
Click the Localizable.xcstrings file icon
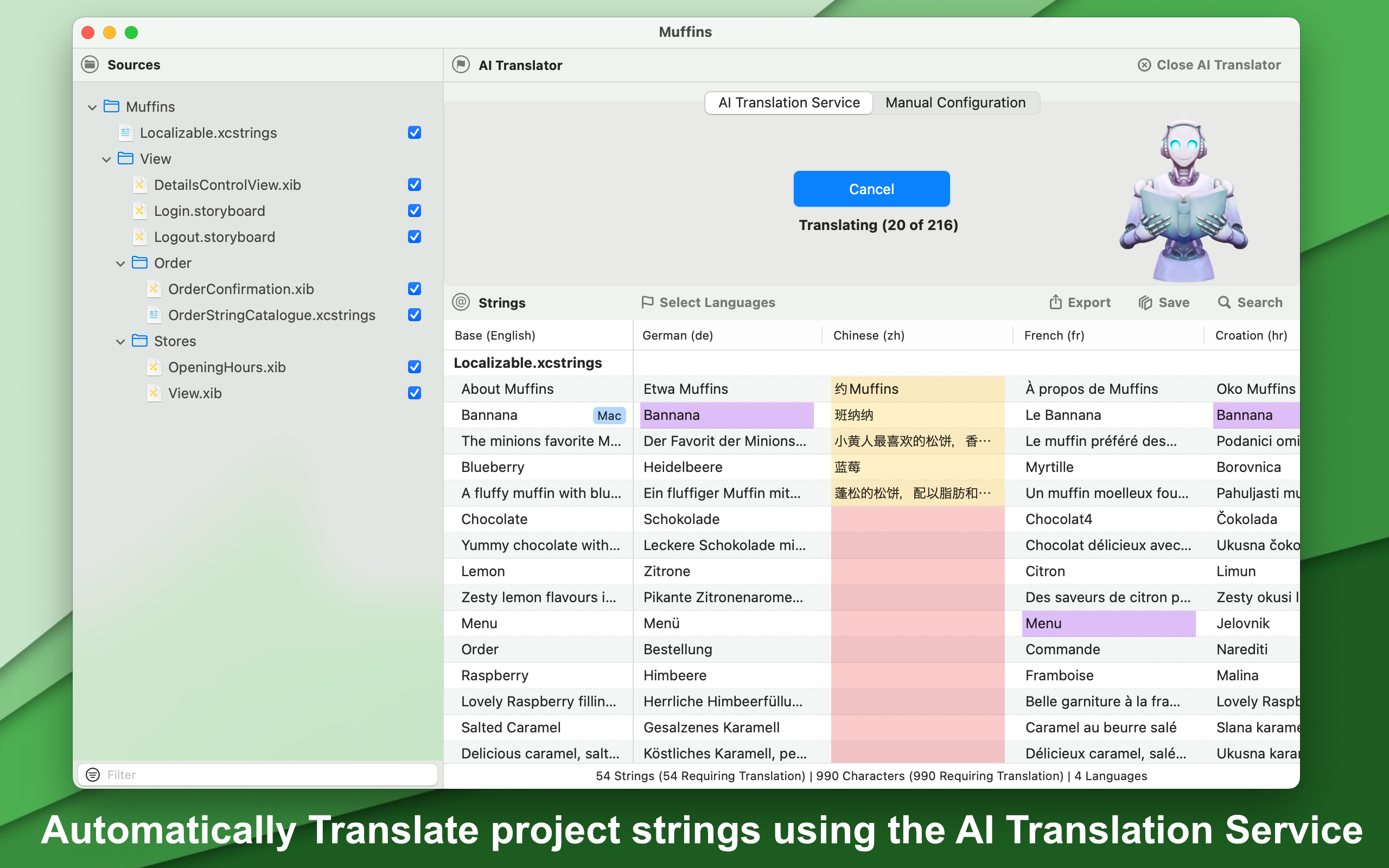pos(126,132)
